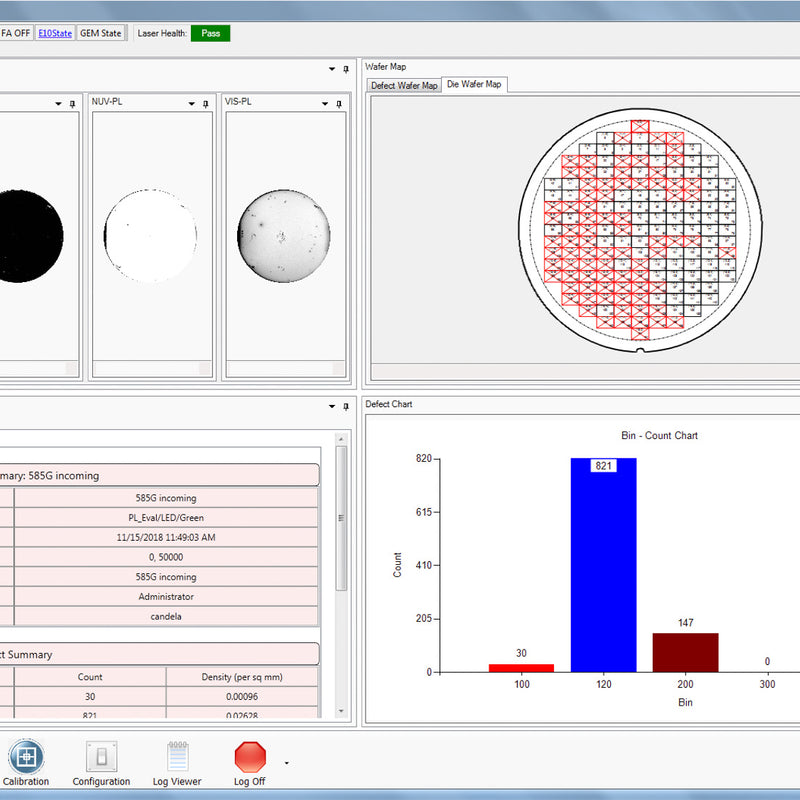The image size is (800, 800).
Task: Toggle the FA OFF status button
Action: 16,33
